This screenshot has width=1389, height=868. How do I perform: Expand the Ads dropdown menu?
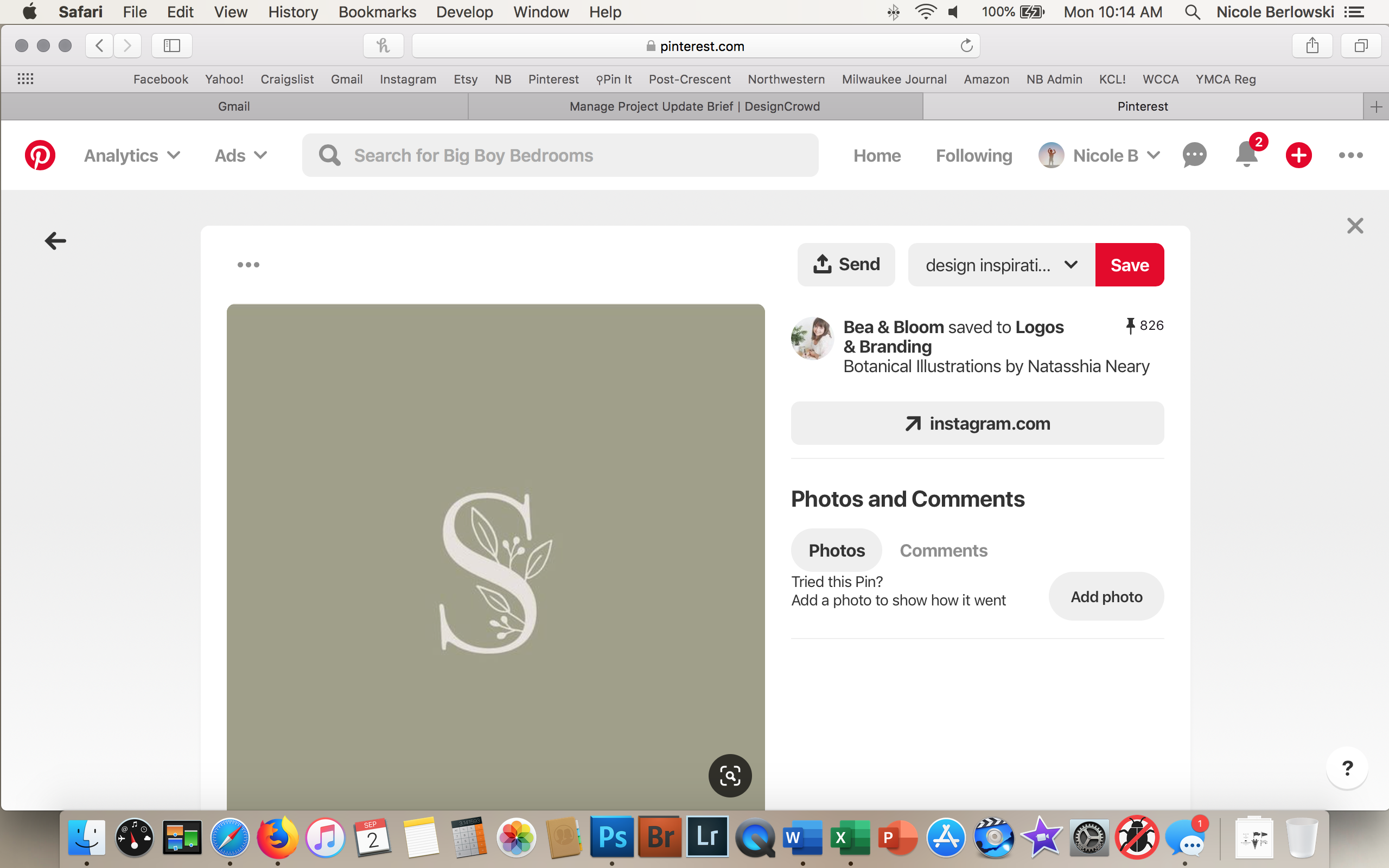click(240, 156)
